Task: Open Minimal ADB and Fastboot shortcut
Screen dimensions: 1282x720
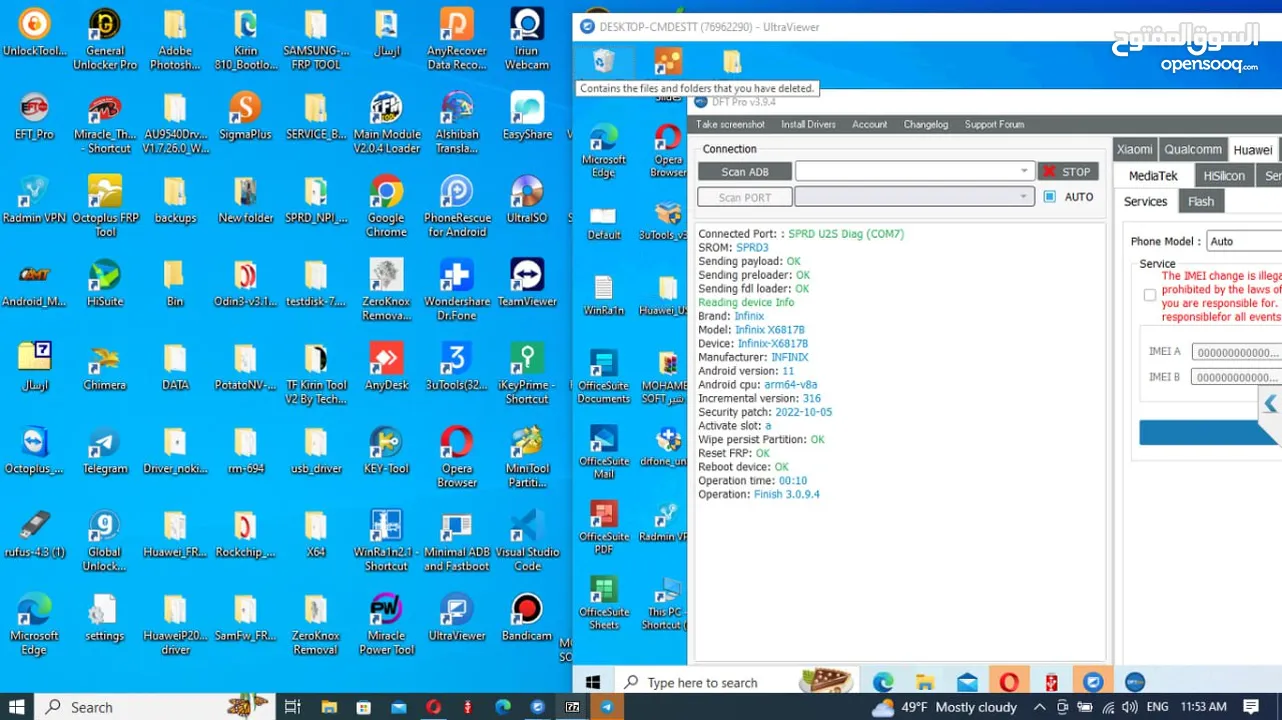Action: click(x=457, y=541)
